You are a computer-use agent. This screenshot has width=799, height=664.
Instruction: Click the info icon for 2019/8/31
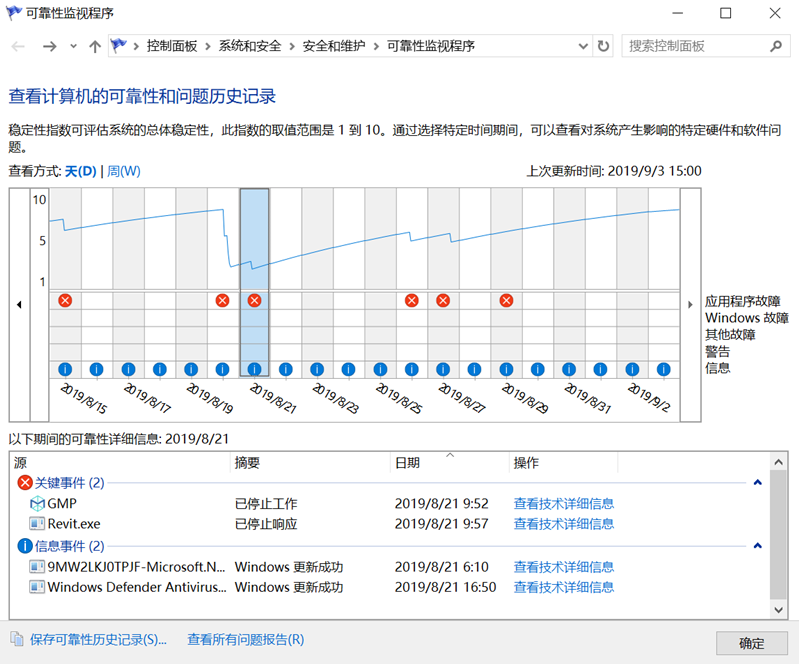click(x=569, y=369)
